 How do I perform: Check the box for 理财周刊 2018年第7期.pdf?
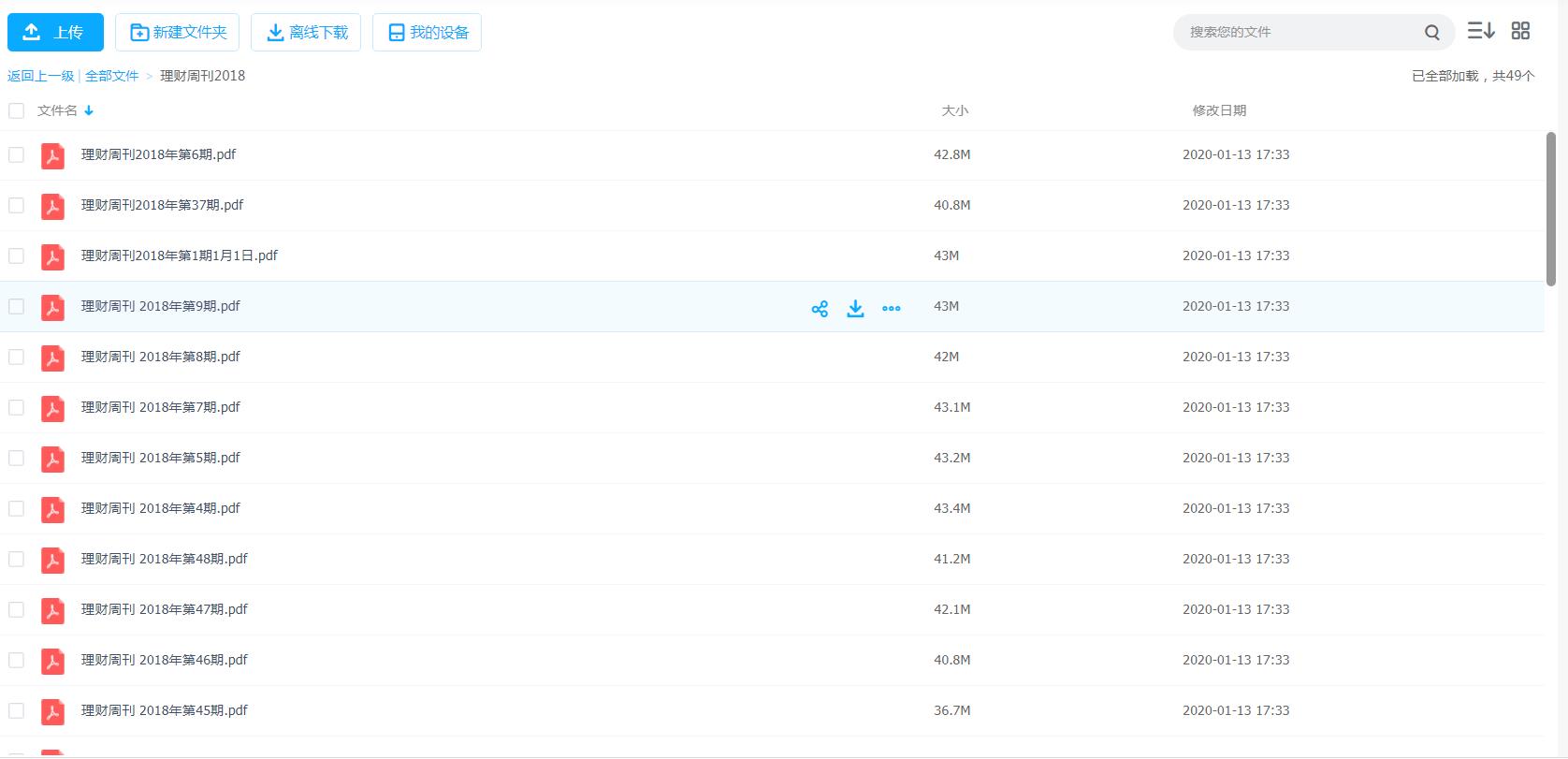point(16,407)
